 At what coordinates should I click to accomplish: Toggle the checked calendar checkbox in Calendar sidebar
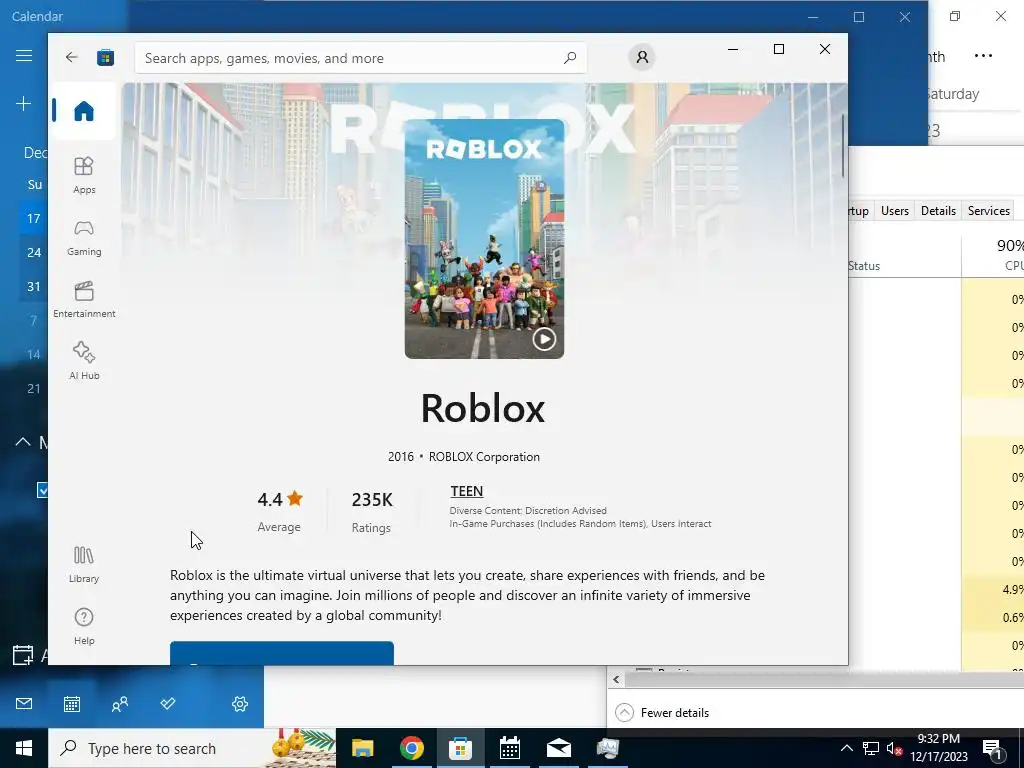coord(42,490)
